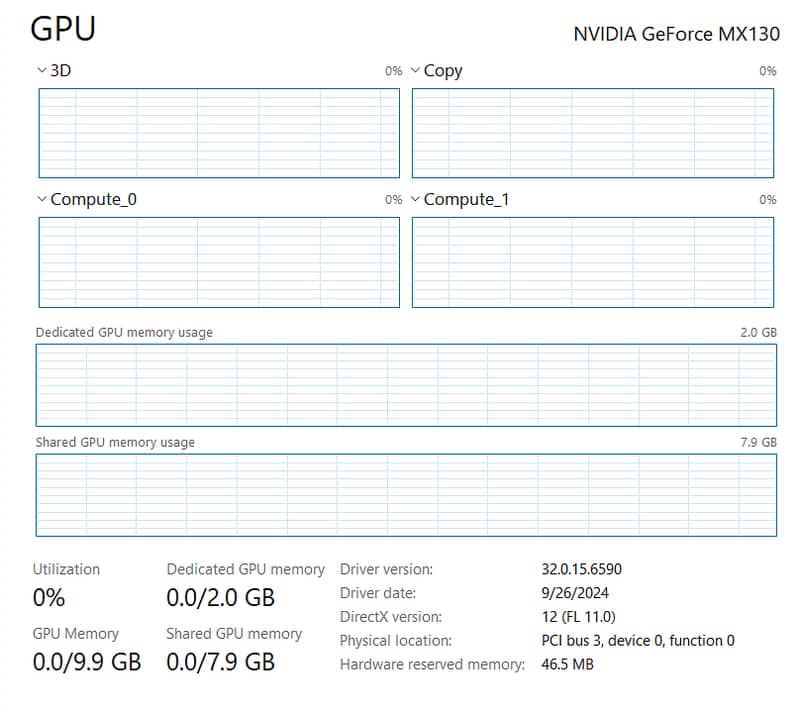Open the 3D engine dropdown chevron
799x714 pixels.
coord(42,71)
